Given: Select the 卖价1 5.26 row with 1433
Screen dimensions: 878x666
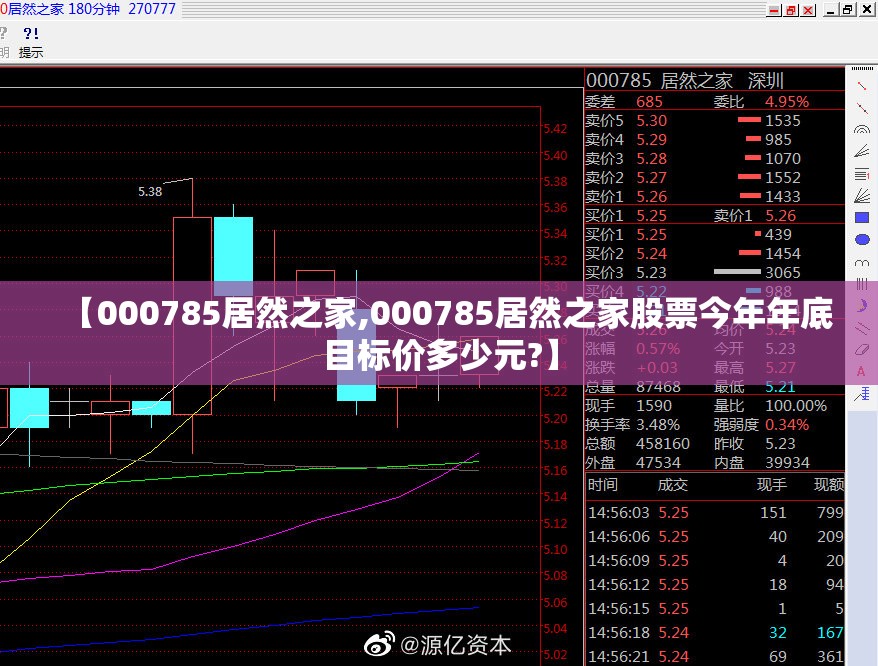Looking at the screenshot, I should click(714, 197).
